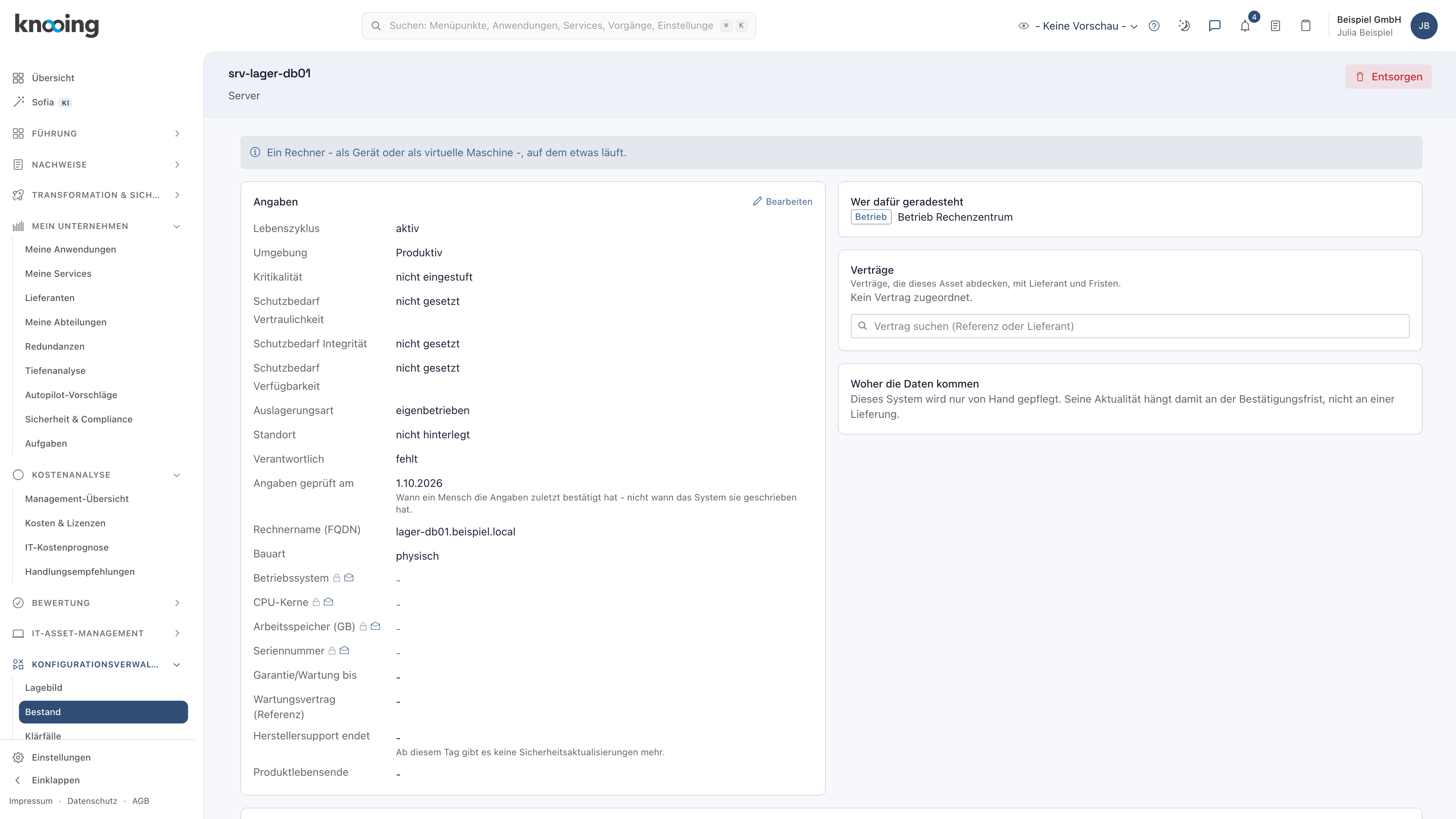Expand the NACHWEISE menu section
1456x819 pixels.
[97, 165]
